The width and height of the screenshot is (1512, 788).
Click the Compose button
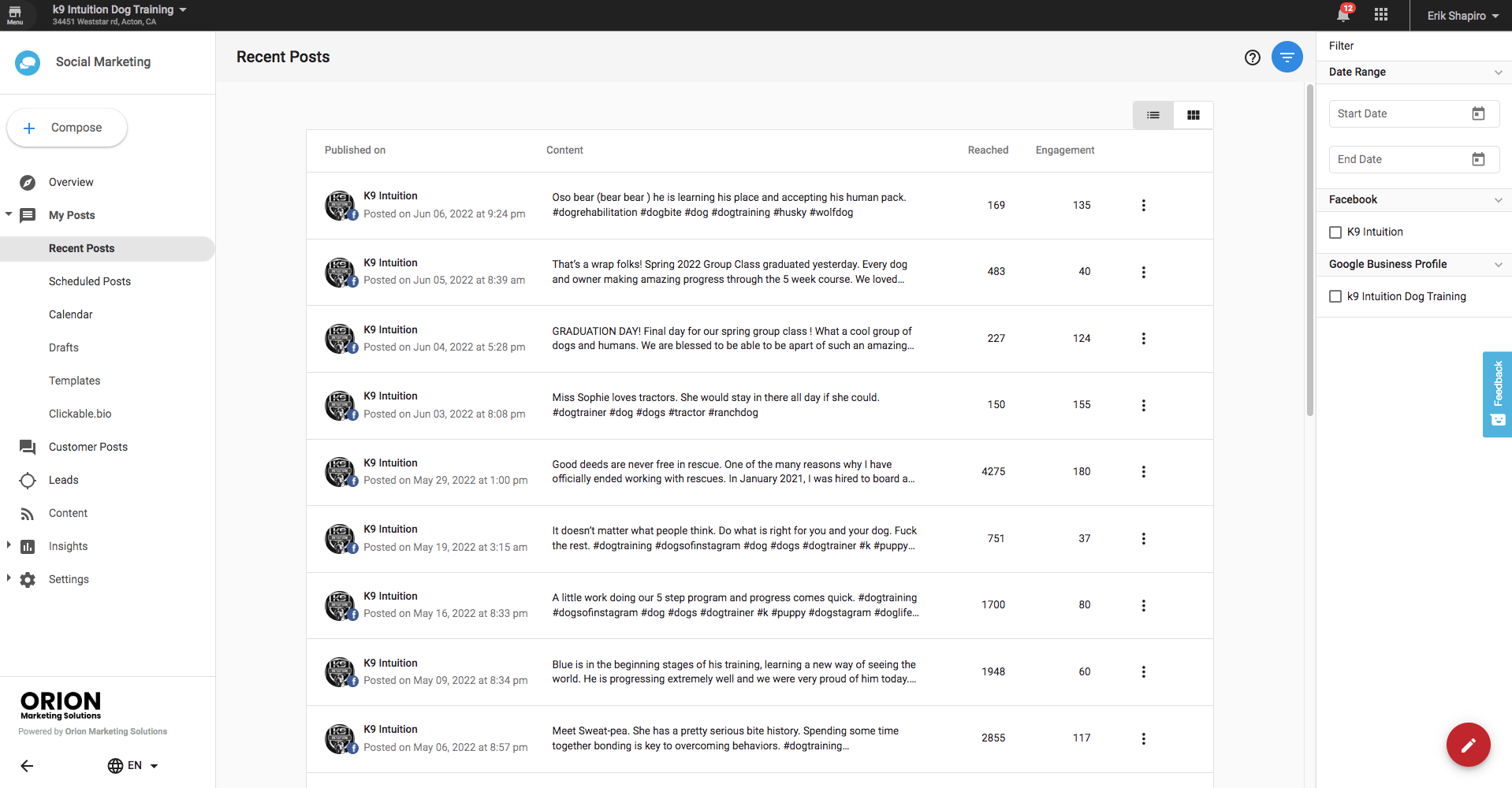click(67, 128)
